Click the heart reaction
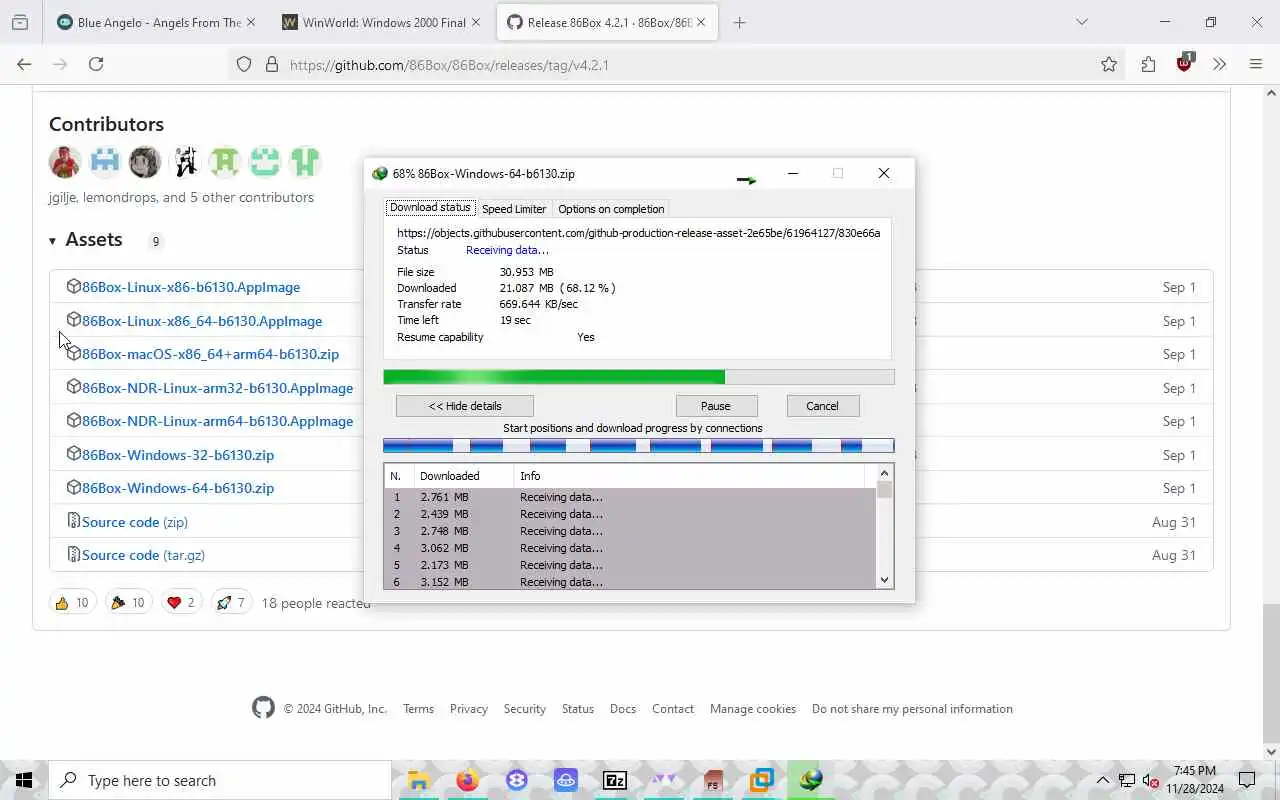Screen dimensions: 1280x800 pos(181,602)
